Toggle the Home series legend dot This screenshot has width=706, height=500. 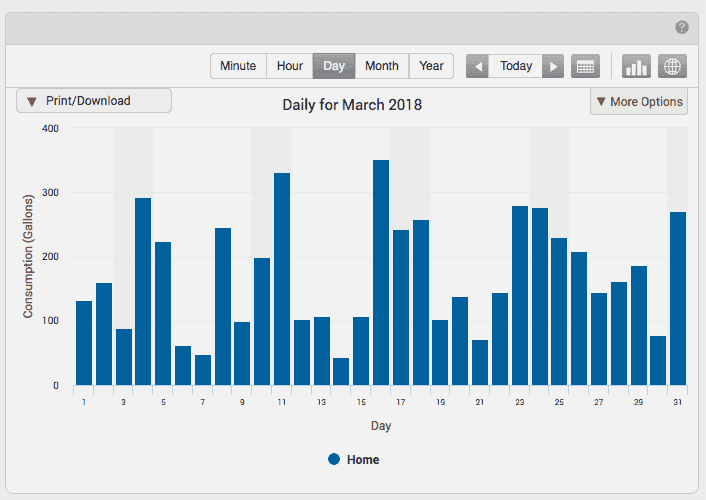point(334,460)
